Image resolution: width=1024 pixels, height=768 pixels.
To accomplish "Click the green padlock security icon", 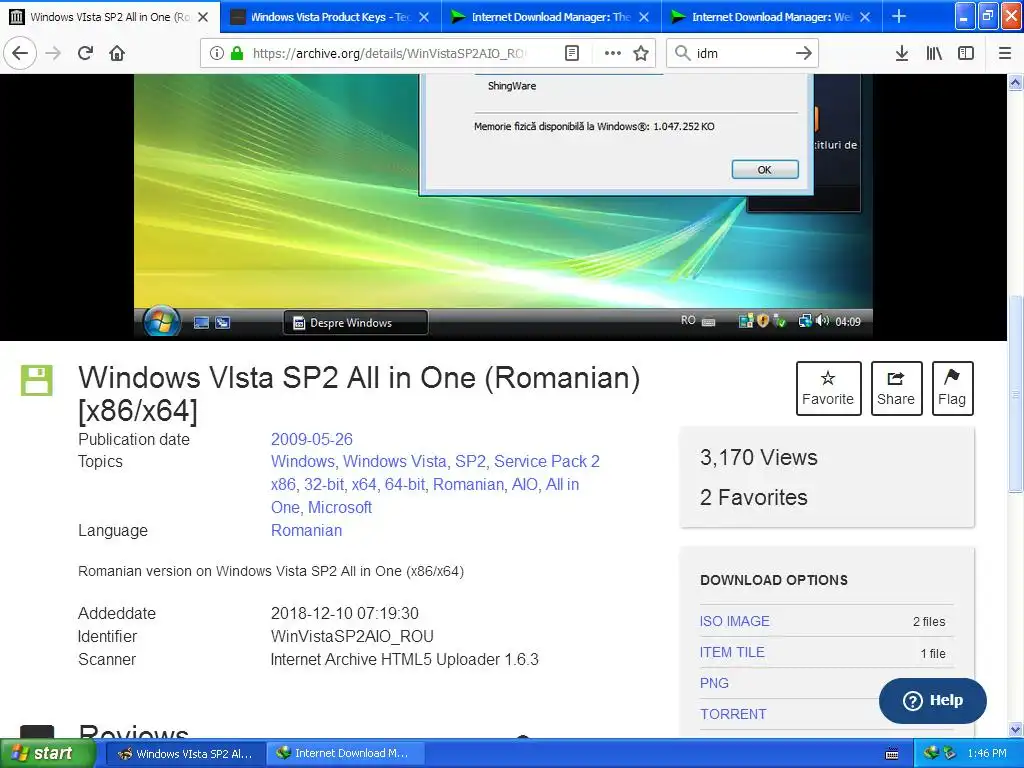I will 237,53.
